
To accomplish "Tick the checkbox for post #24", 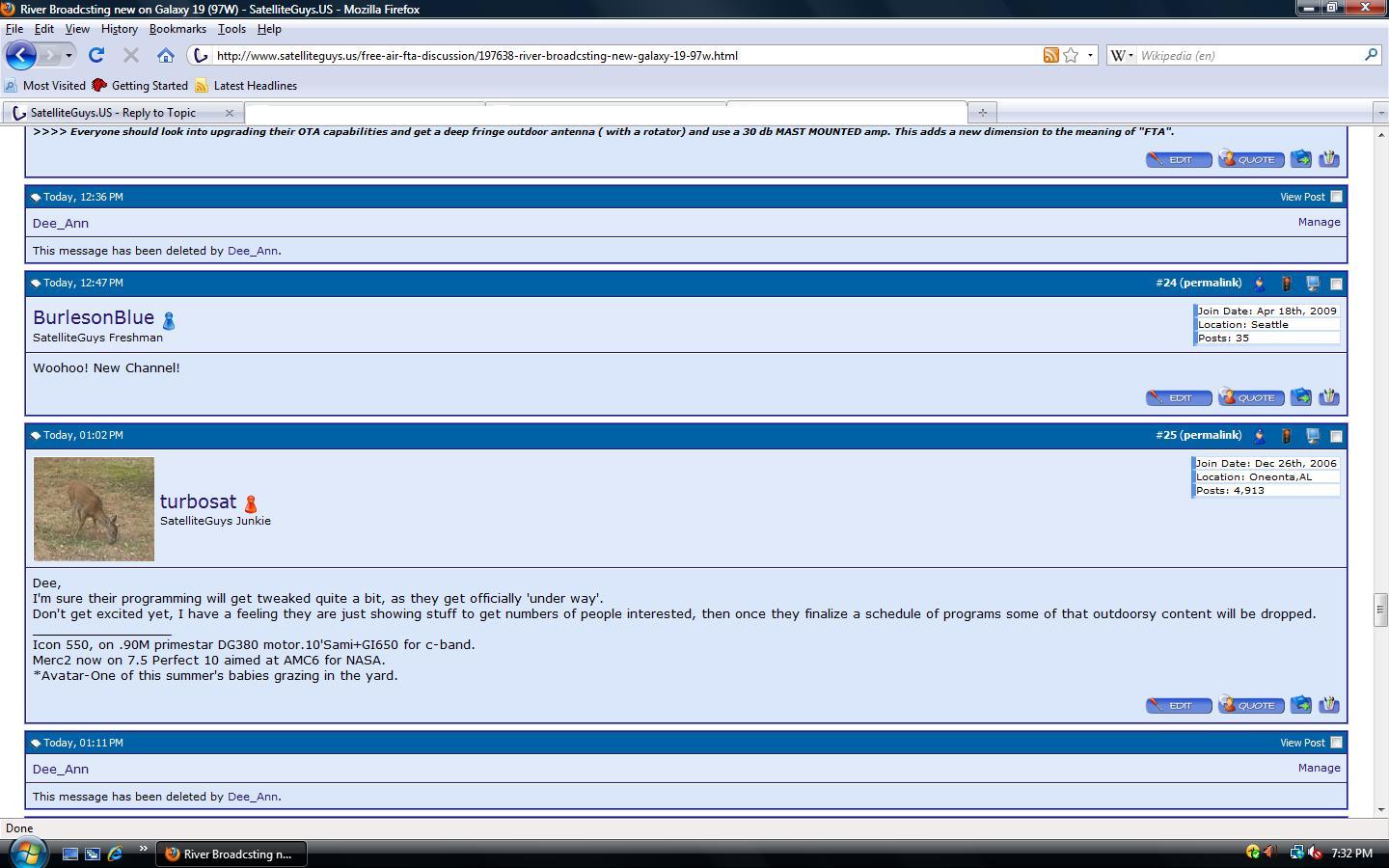I will pyautogui.click(x=1336, y=284).
